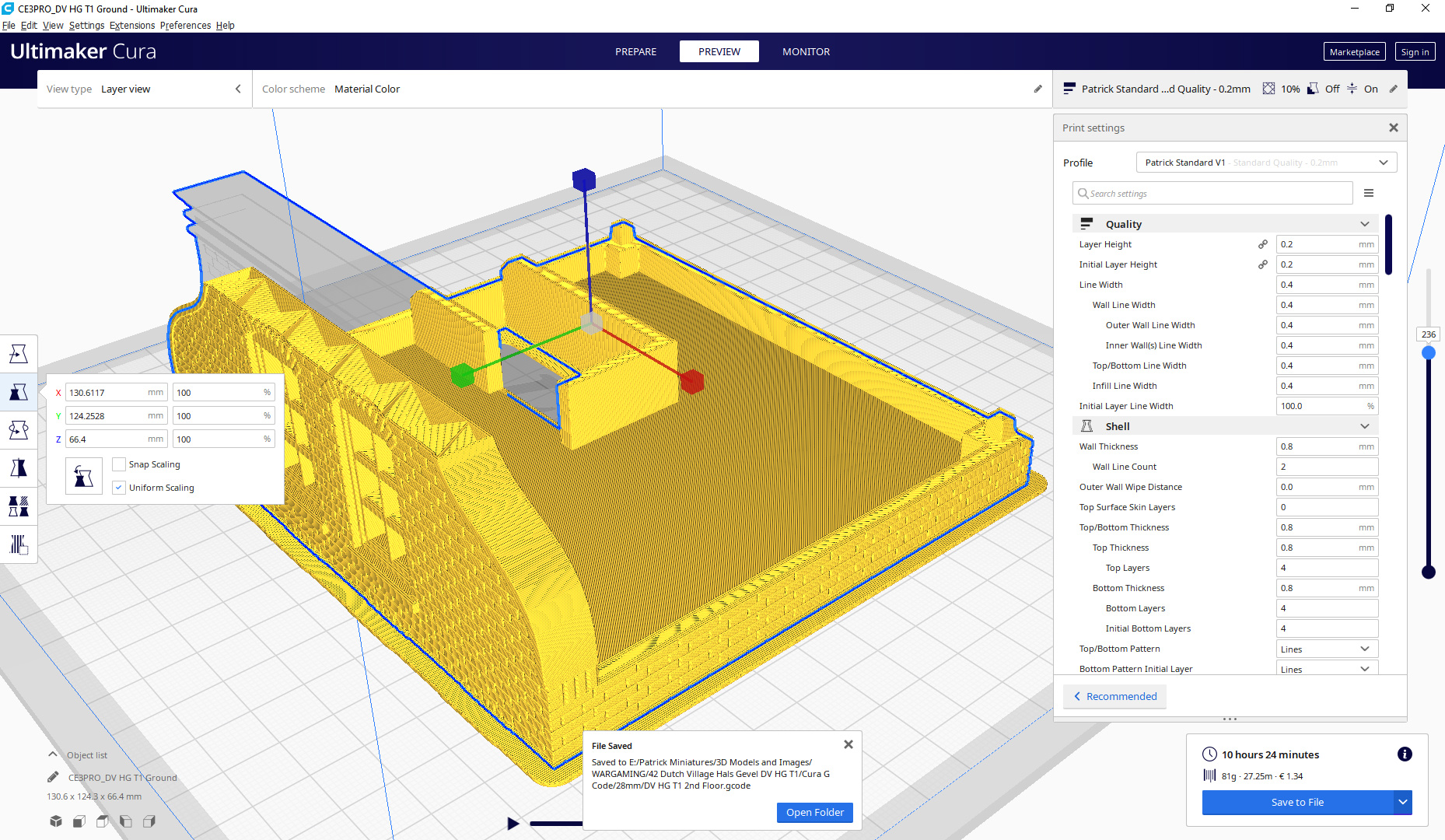Switch to the PREPARE tab

(635, 52)
